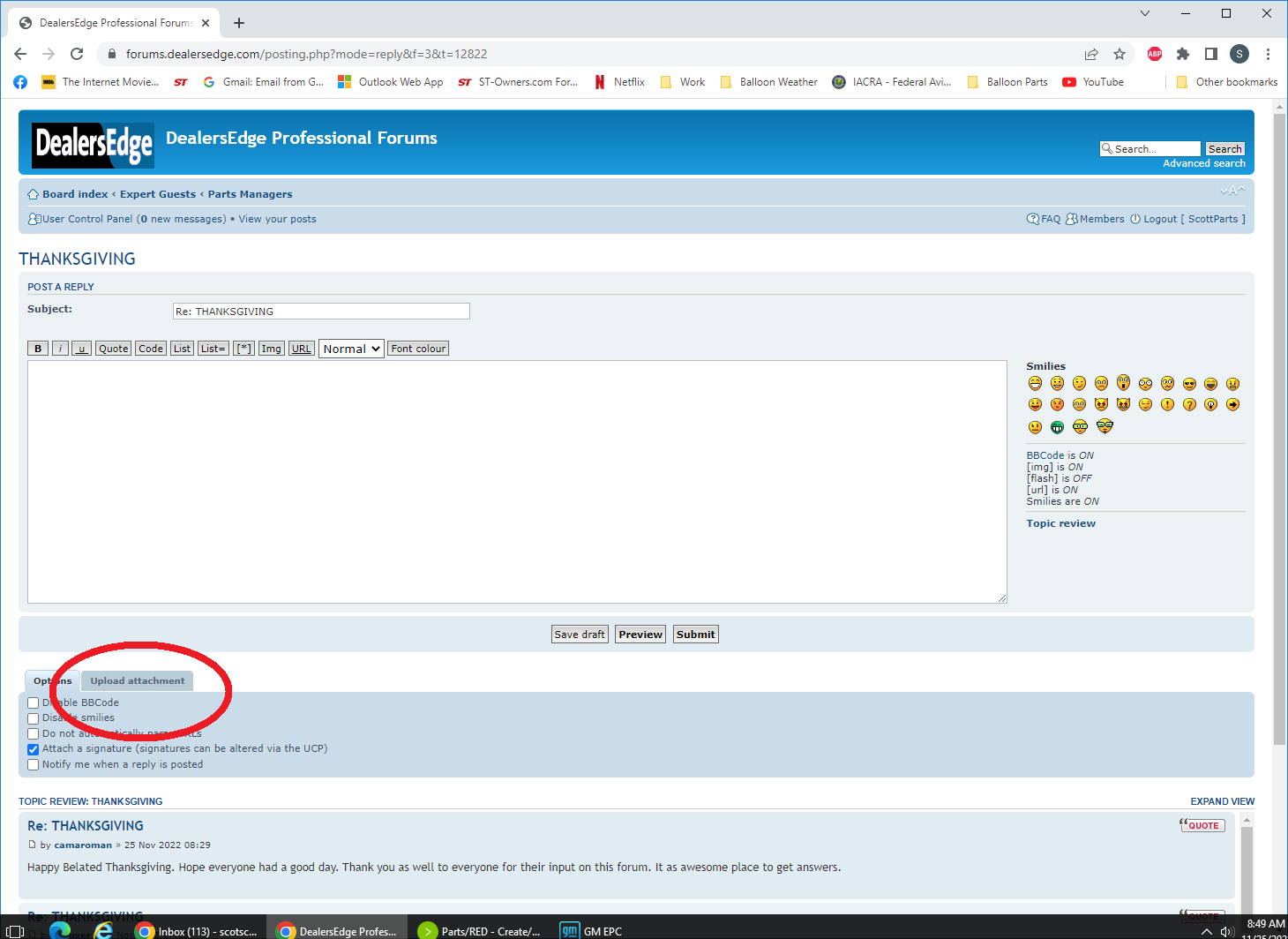The width and height of the screenshot is (1288, 939).
Task: Insert the geek smiley with green glasses
Action: tap(1080, 426)
